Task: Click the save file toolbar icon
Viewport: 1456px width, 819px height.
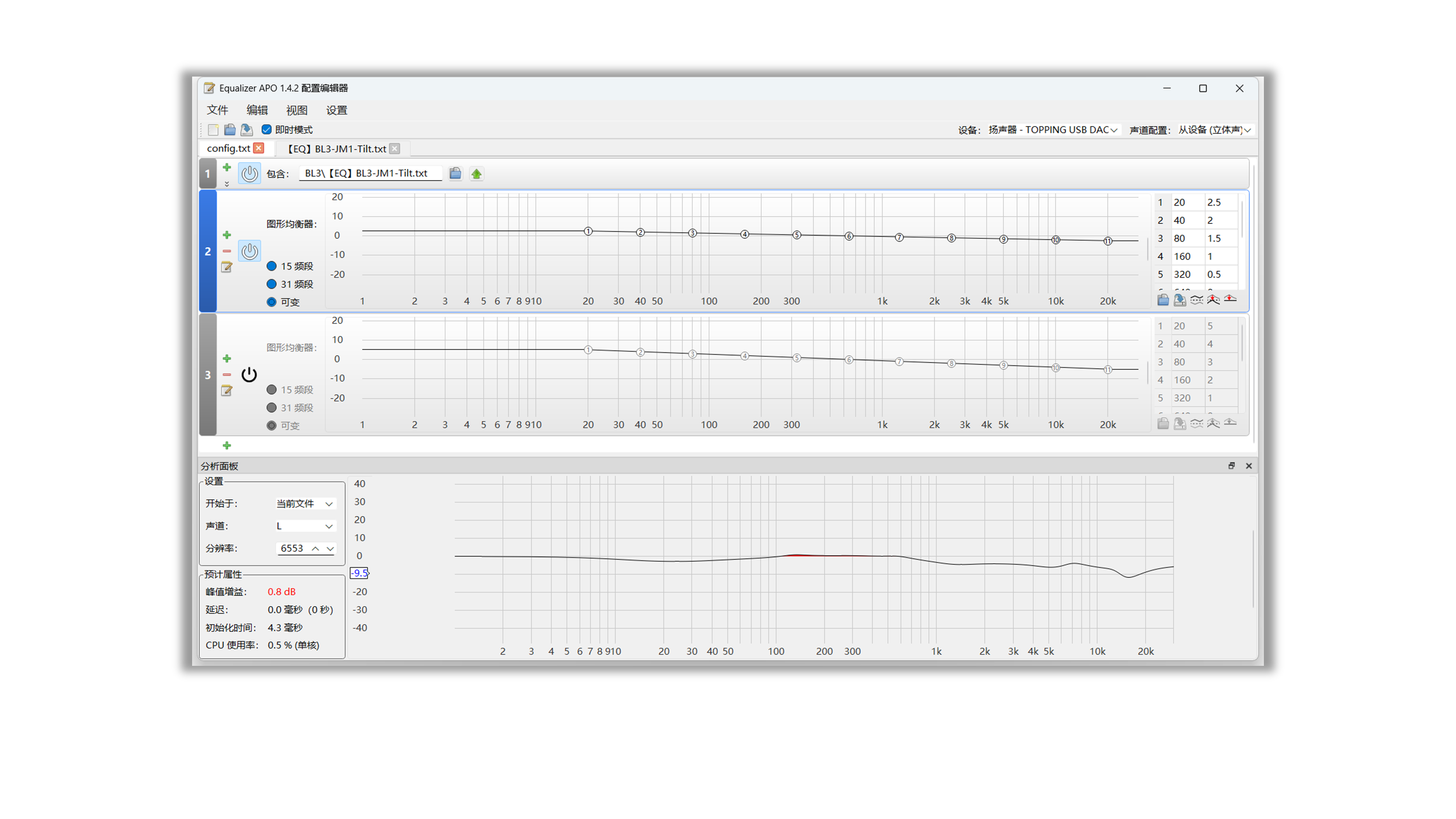Action: pyautogui.click(x=247, y=130)
